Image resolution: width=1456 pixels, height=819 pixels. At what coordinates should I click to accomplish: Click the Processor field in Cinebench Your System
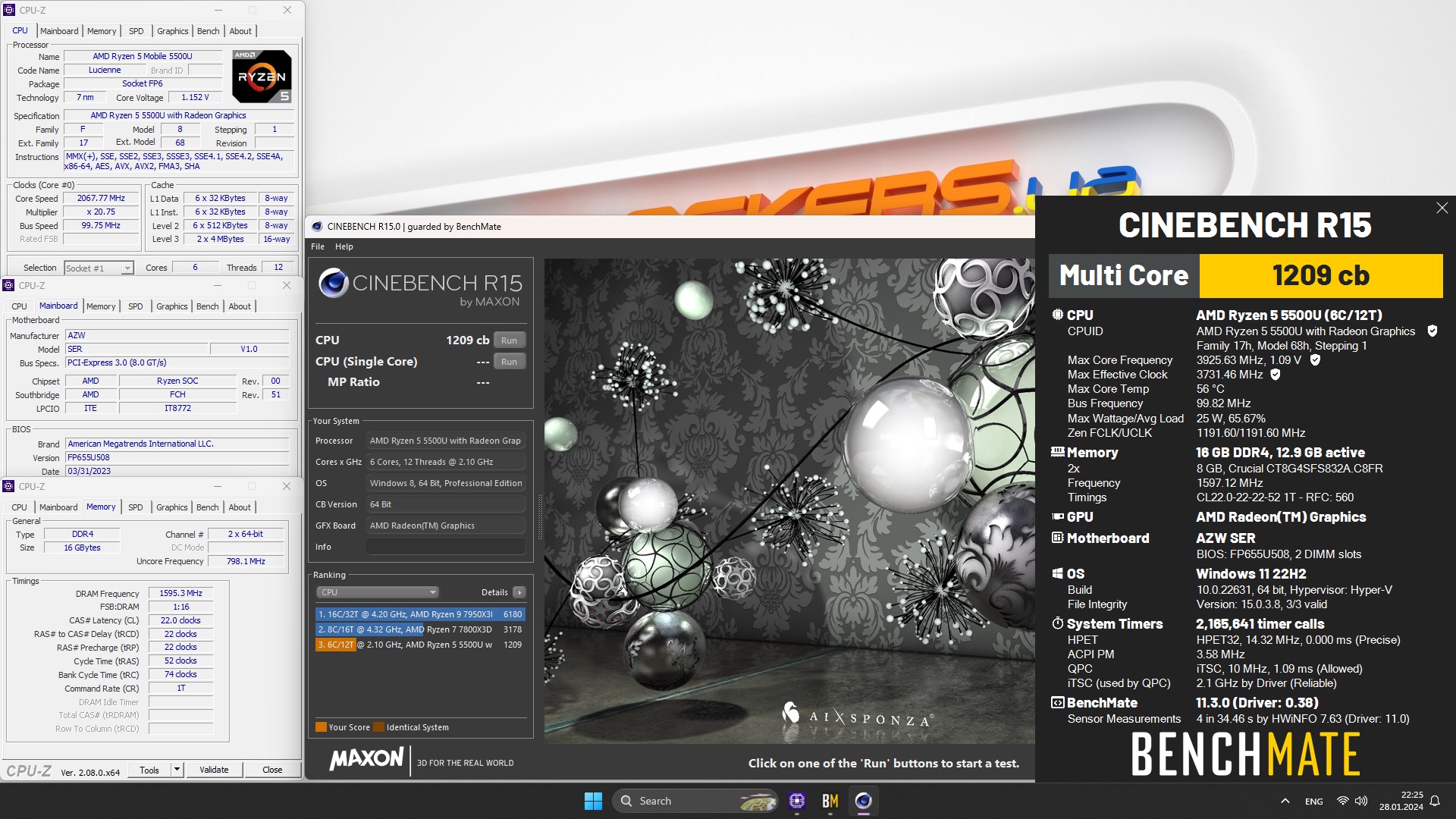(x=445, y=441)
